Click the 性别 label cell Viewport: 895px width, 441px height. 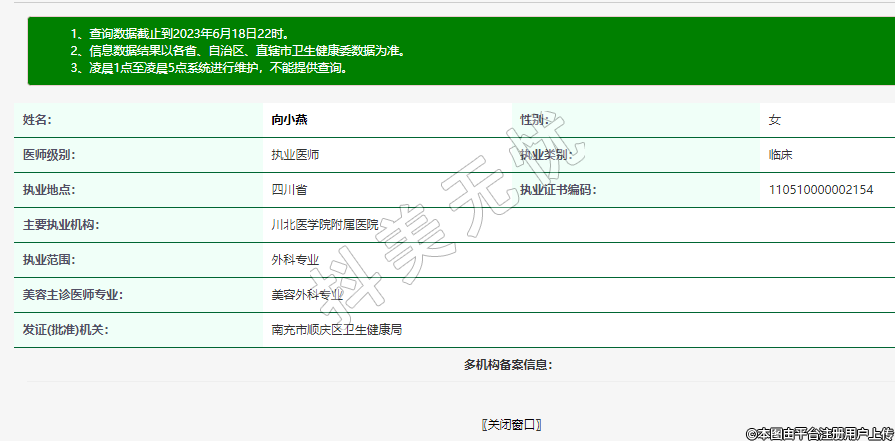(x=535, y=120)
